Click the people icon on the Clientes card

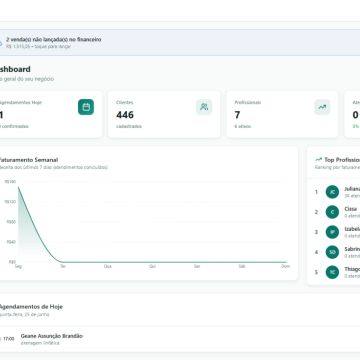(x=204, y=107)
